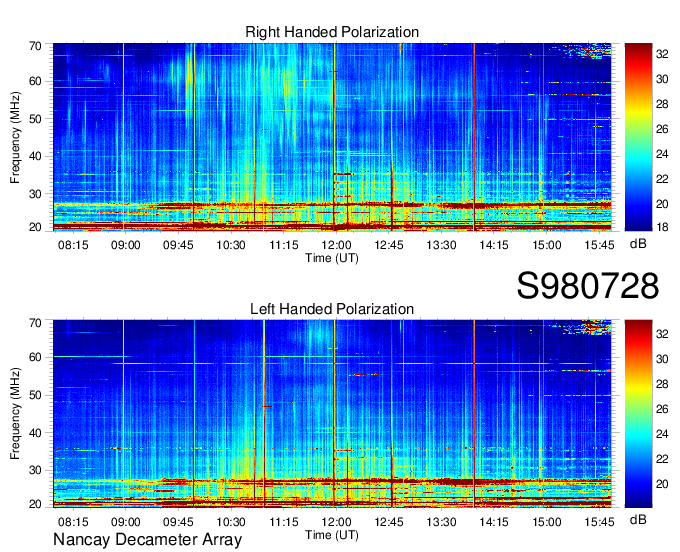Click the "08:15" tick below the Right Handed plot
The image size is (680, 552).
73,245
